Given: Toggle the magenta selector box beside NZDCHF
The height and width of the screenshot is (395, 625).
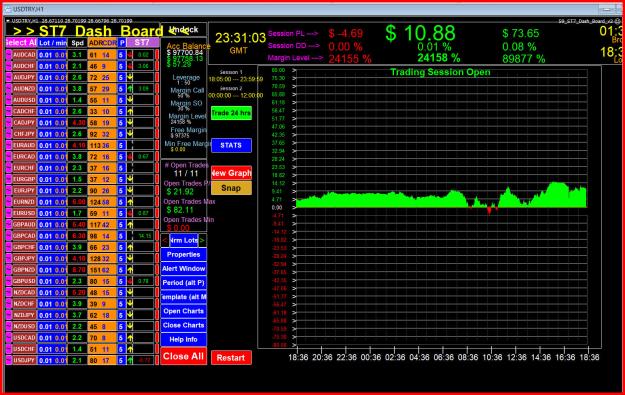Looking at the screenshot, I should coord(8,303).
